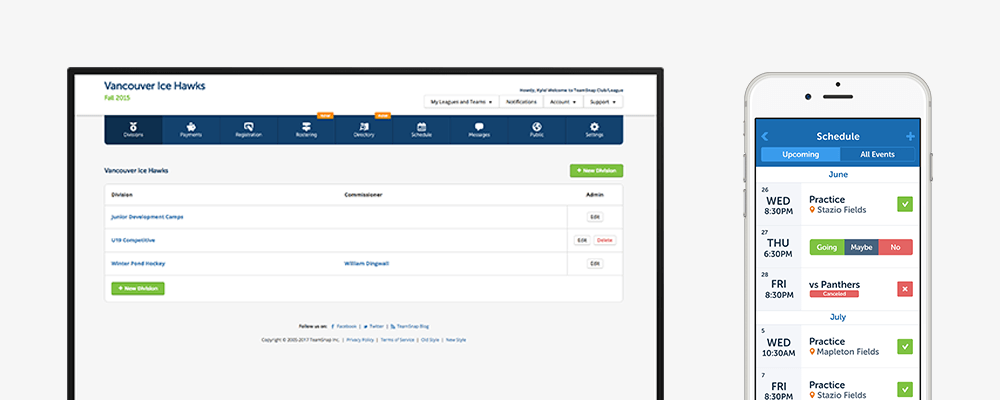The width and height of the screenshot is (1000, 400).
Task: Open the Notifications menu item
Action: click(x=521, y=101)
